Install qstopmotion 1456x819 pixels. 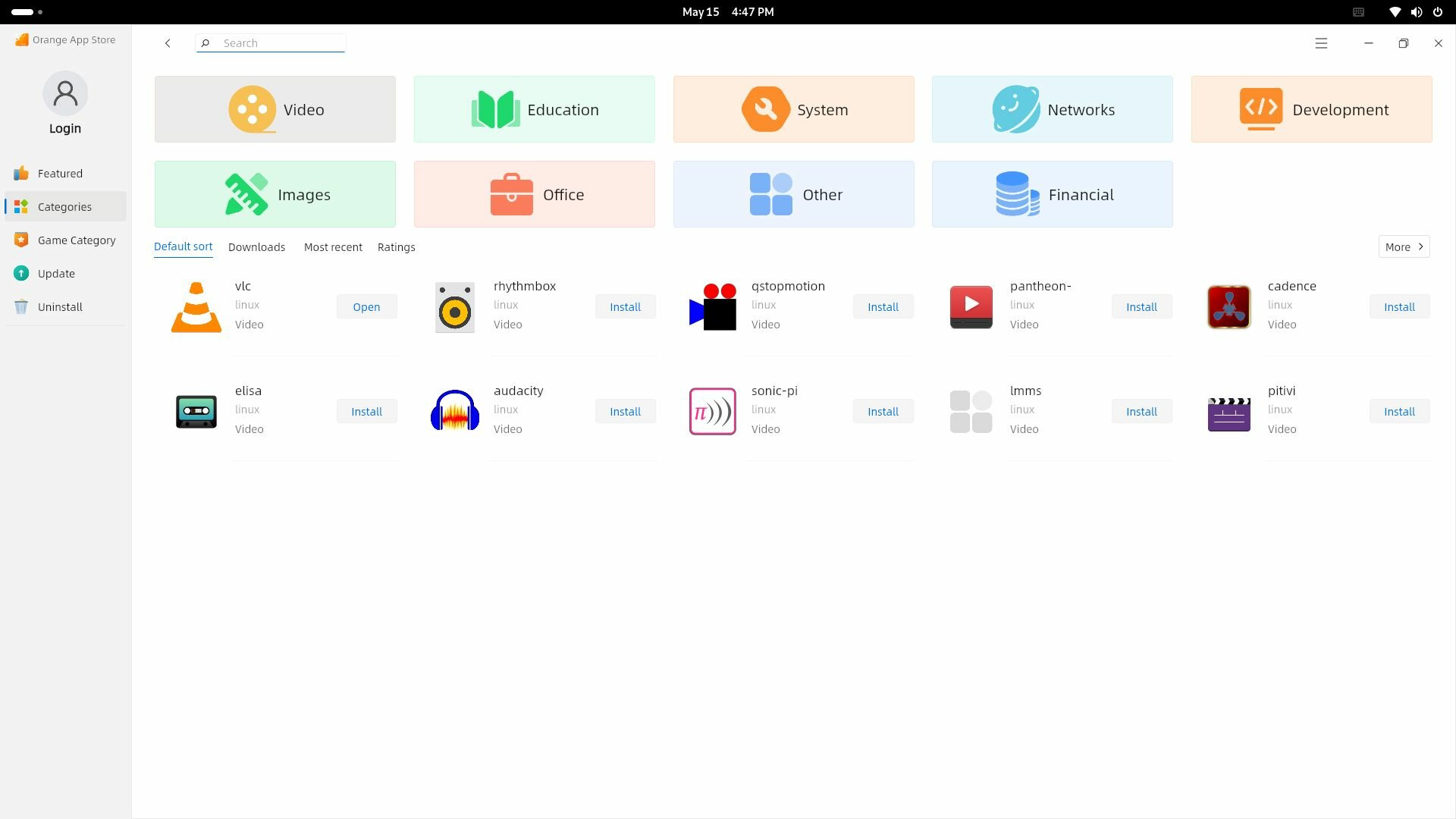(x=883, y=306)
